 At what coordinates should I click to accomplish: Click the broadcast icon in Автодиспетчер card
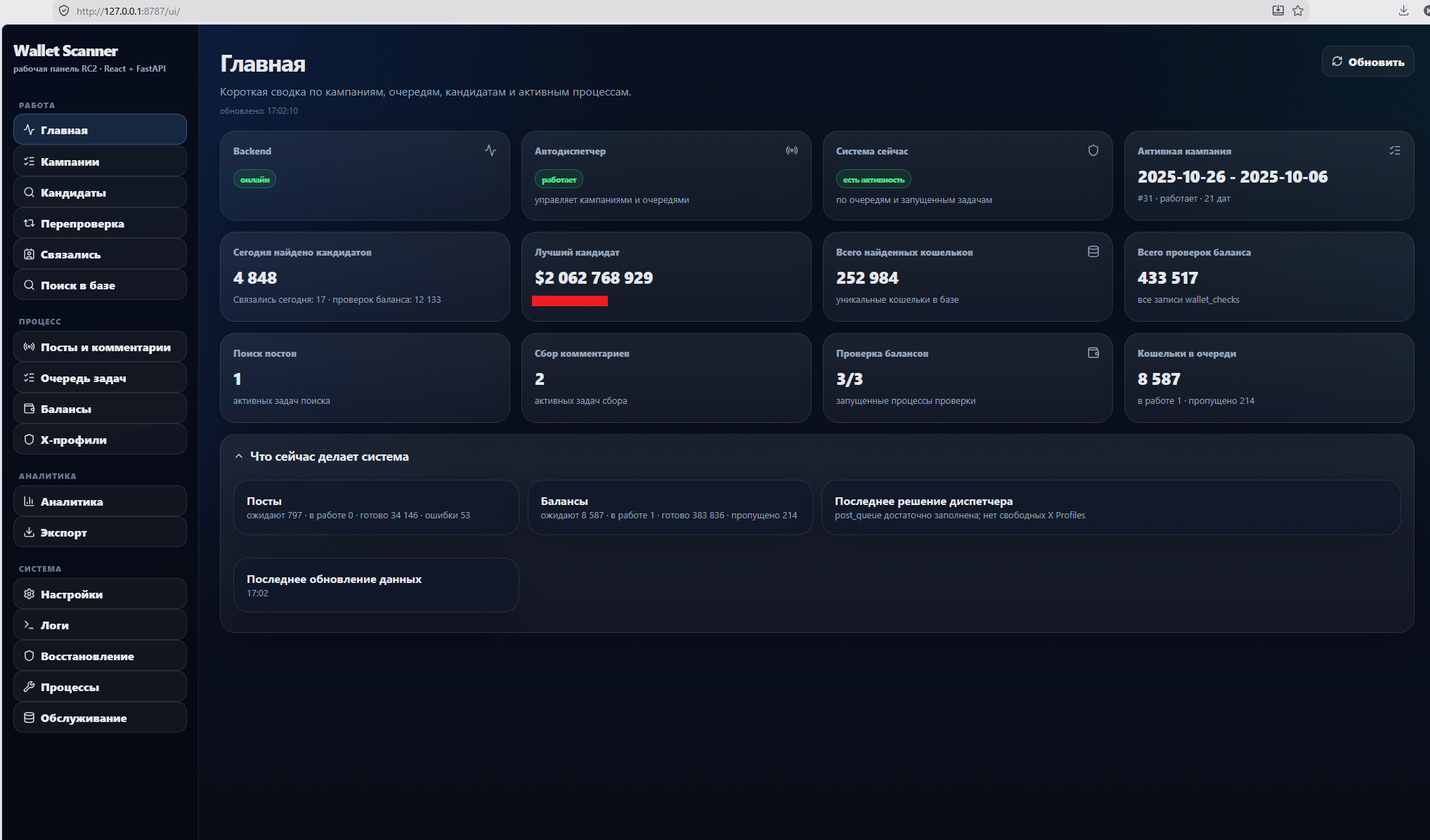click(x=792, y=150)
